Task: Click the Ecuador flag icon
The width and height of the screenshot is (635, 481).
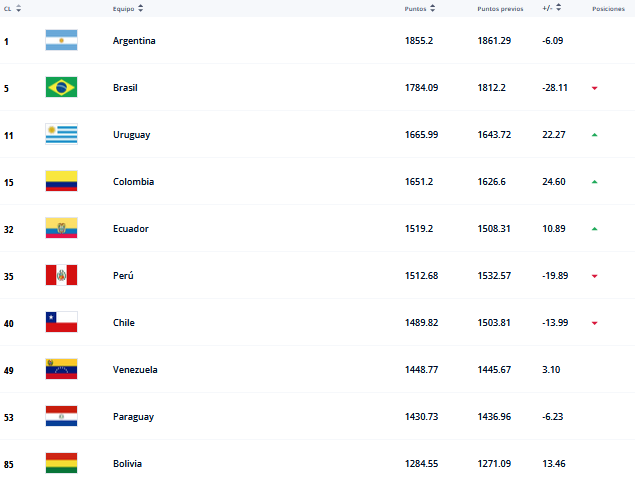Action: coord(61,229)
